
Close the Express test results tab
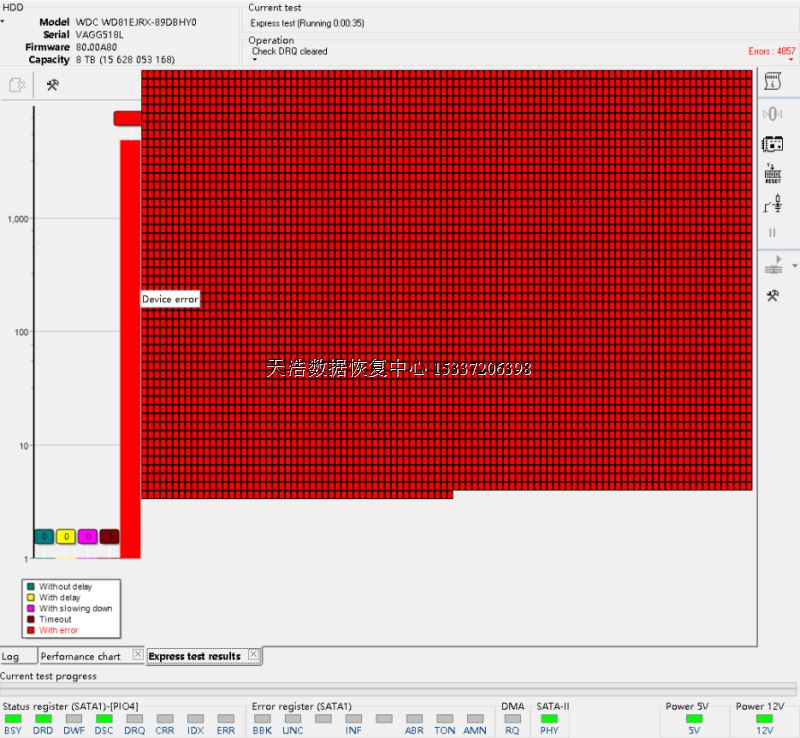coord(253,655)
